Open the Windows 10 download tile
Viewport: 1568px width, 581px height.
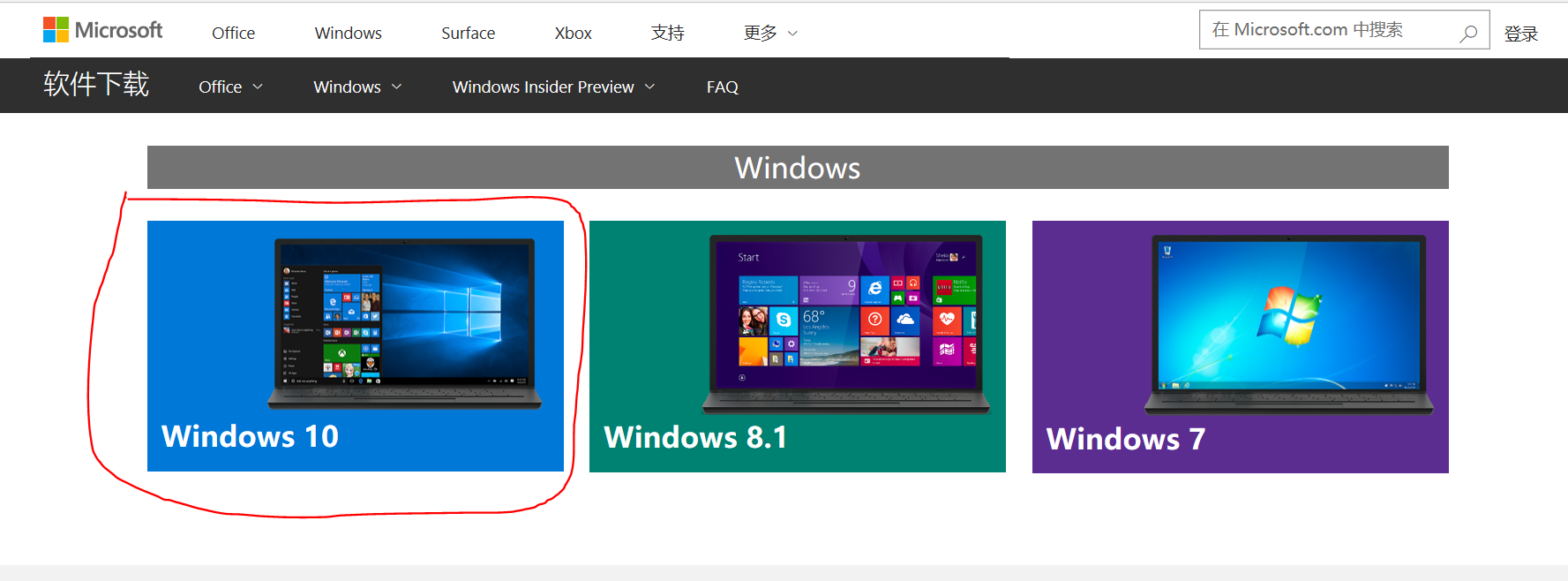356,346
